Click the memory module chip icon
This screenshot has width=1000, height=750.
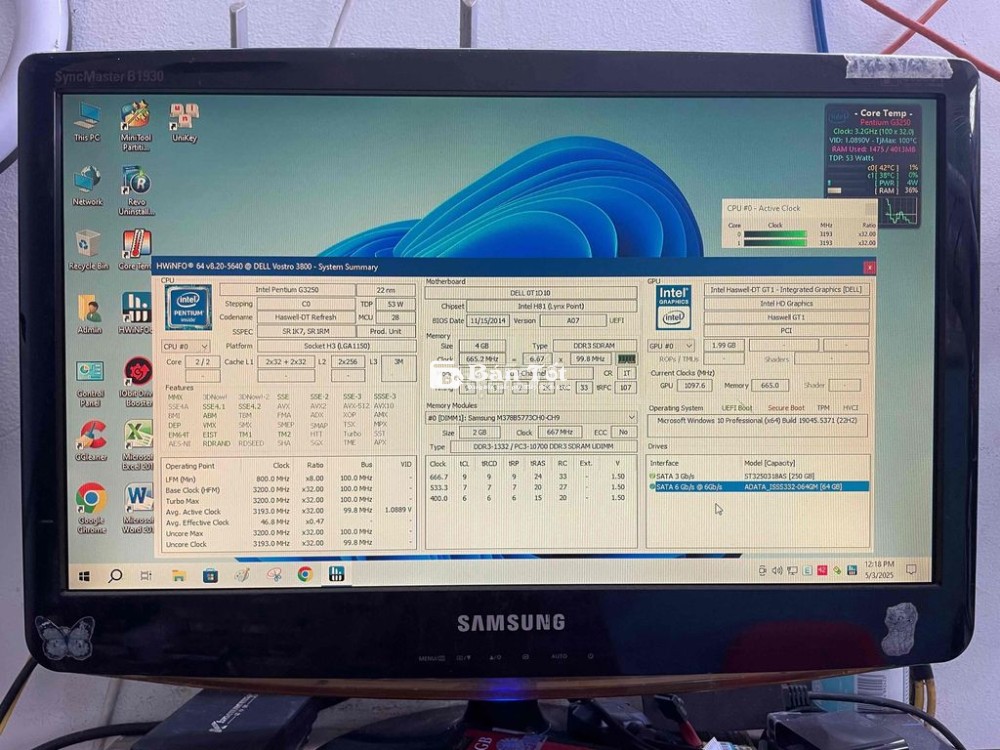[x=626, y=359]
